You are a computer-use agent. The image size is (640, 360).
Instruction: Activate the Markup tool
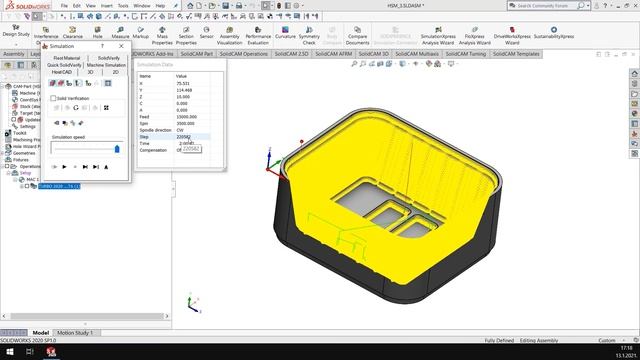pyautogui.click(x=140, y=33)
